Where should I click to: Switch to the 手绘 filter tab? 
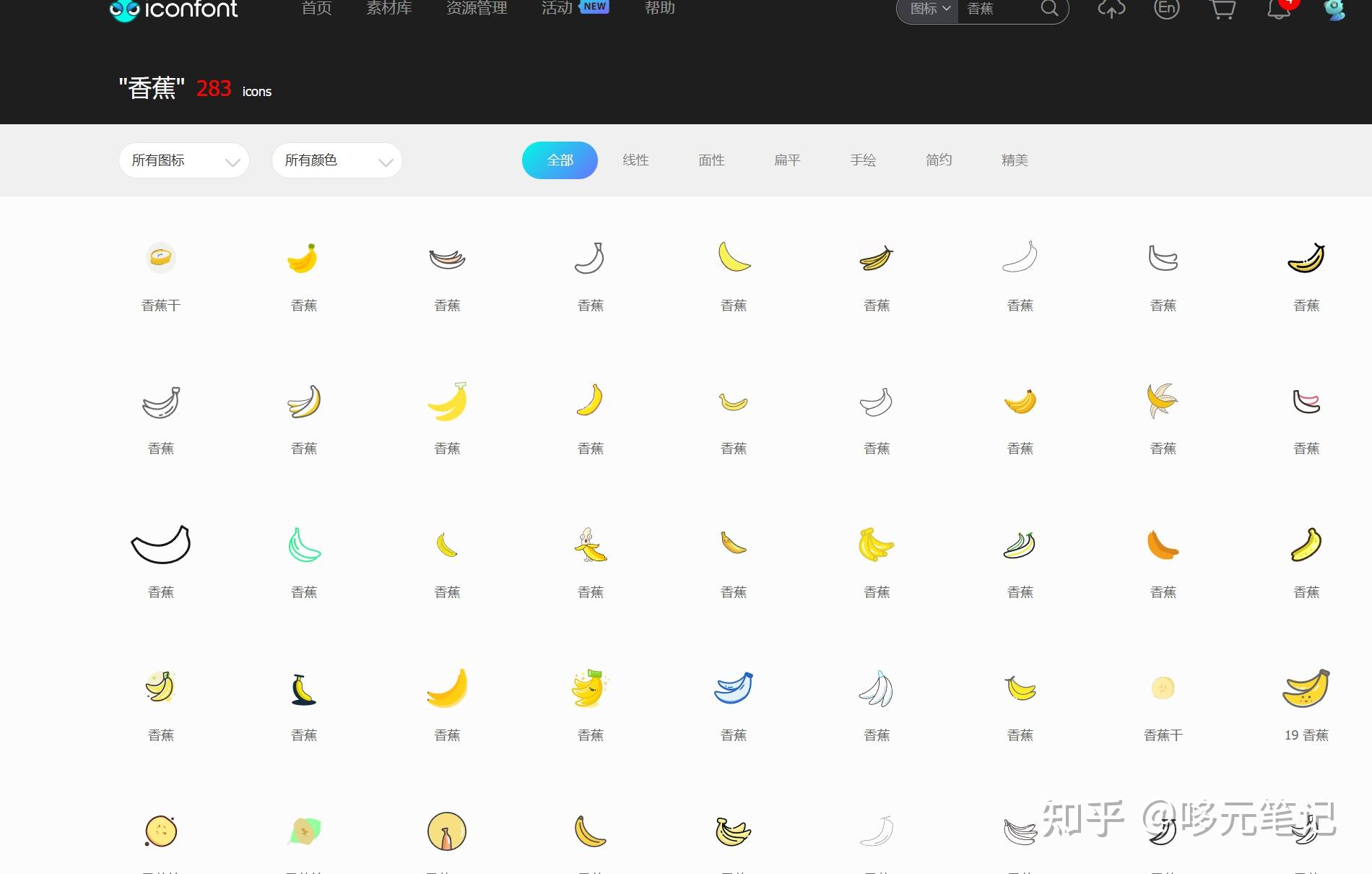(x=864, y=160)
